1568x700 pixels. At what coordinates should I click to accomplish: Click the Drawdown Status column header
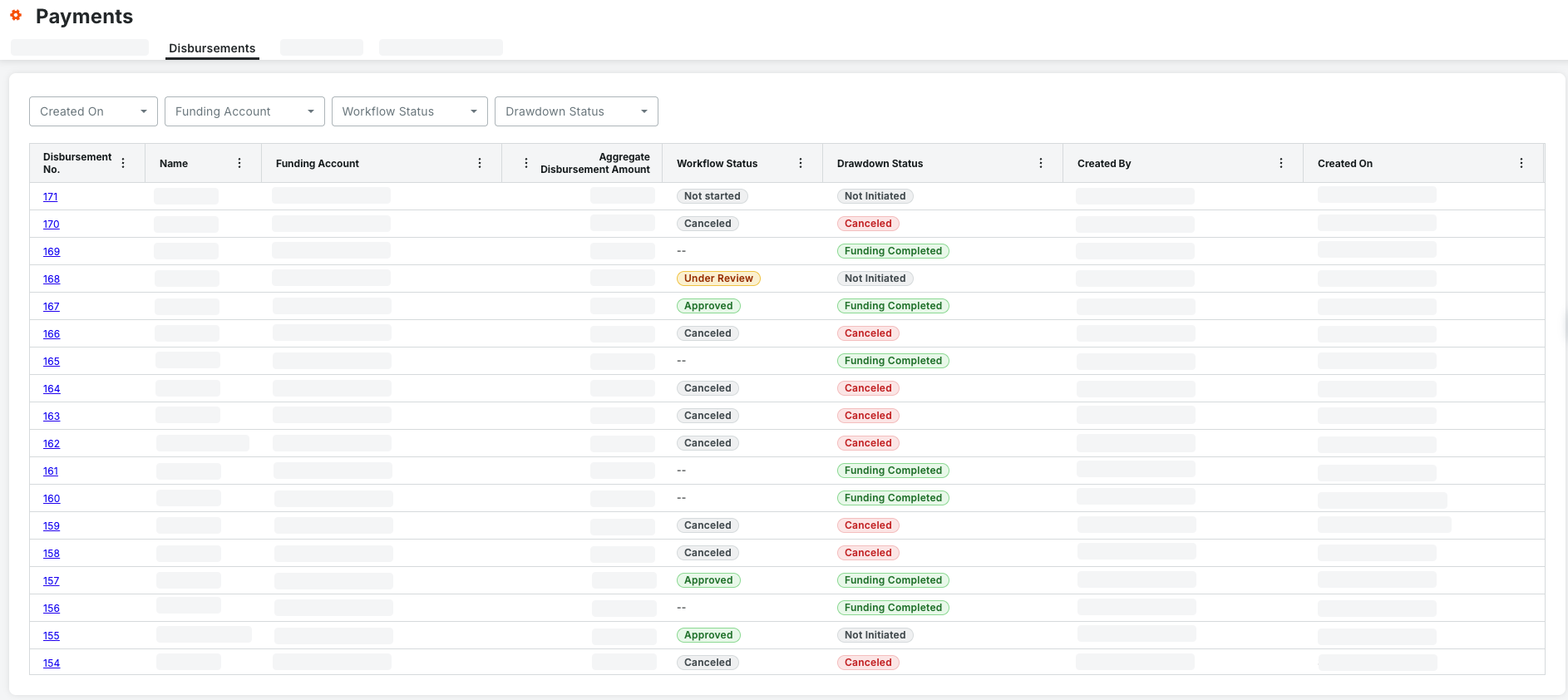click(x=880, y=164)
